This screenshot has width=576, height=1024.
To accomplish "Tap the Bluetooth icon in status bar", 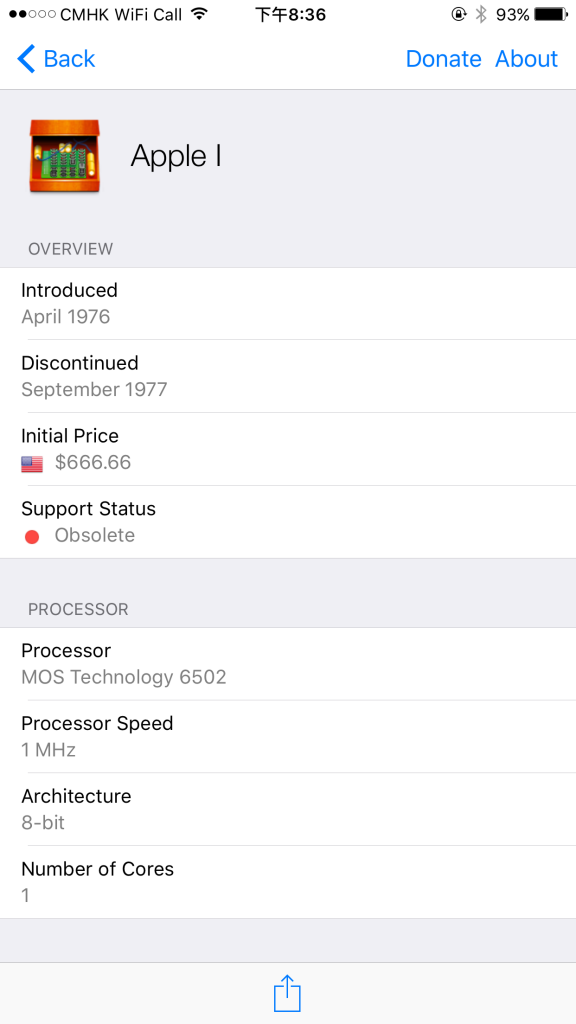I will (481, 14).
